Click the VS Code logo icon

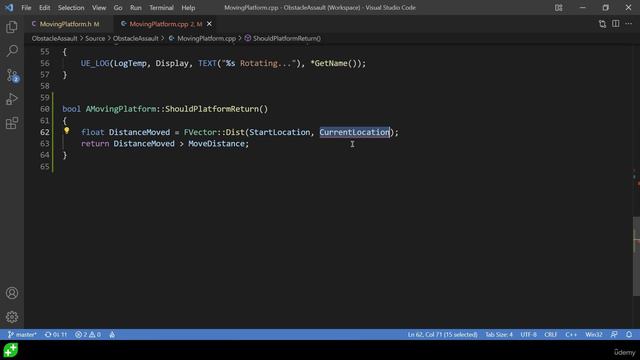pos(9,8)
